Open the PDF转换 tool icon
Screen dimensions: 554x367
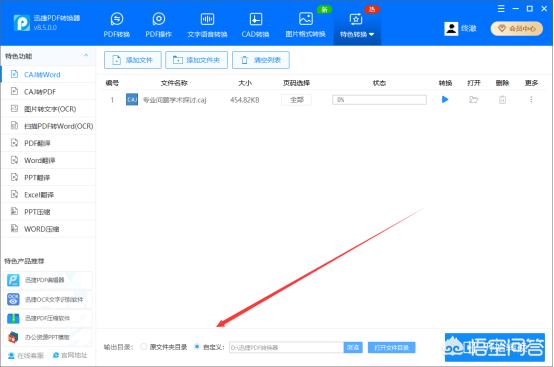click(117, 19)
